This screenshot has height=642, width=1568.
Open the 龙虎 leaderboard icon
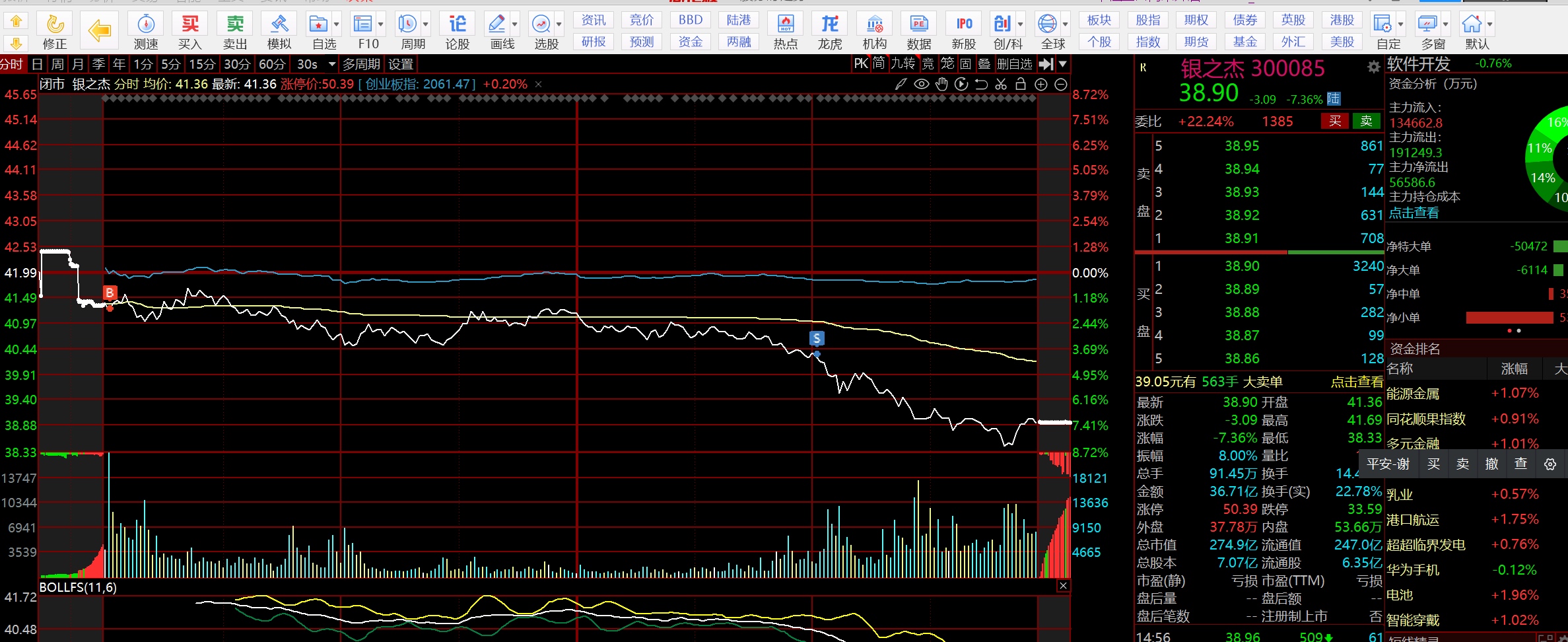click(830, 24)
